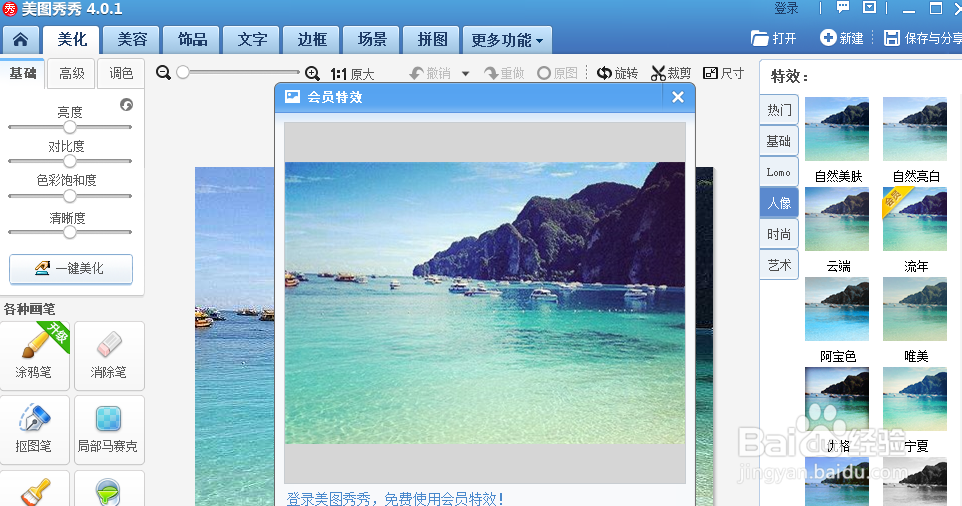
Task: Select the 调色 adjustment tab
Action: [121, 74]
